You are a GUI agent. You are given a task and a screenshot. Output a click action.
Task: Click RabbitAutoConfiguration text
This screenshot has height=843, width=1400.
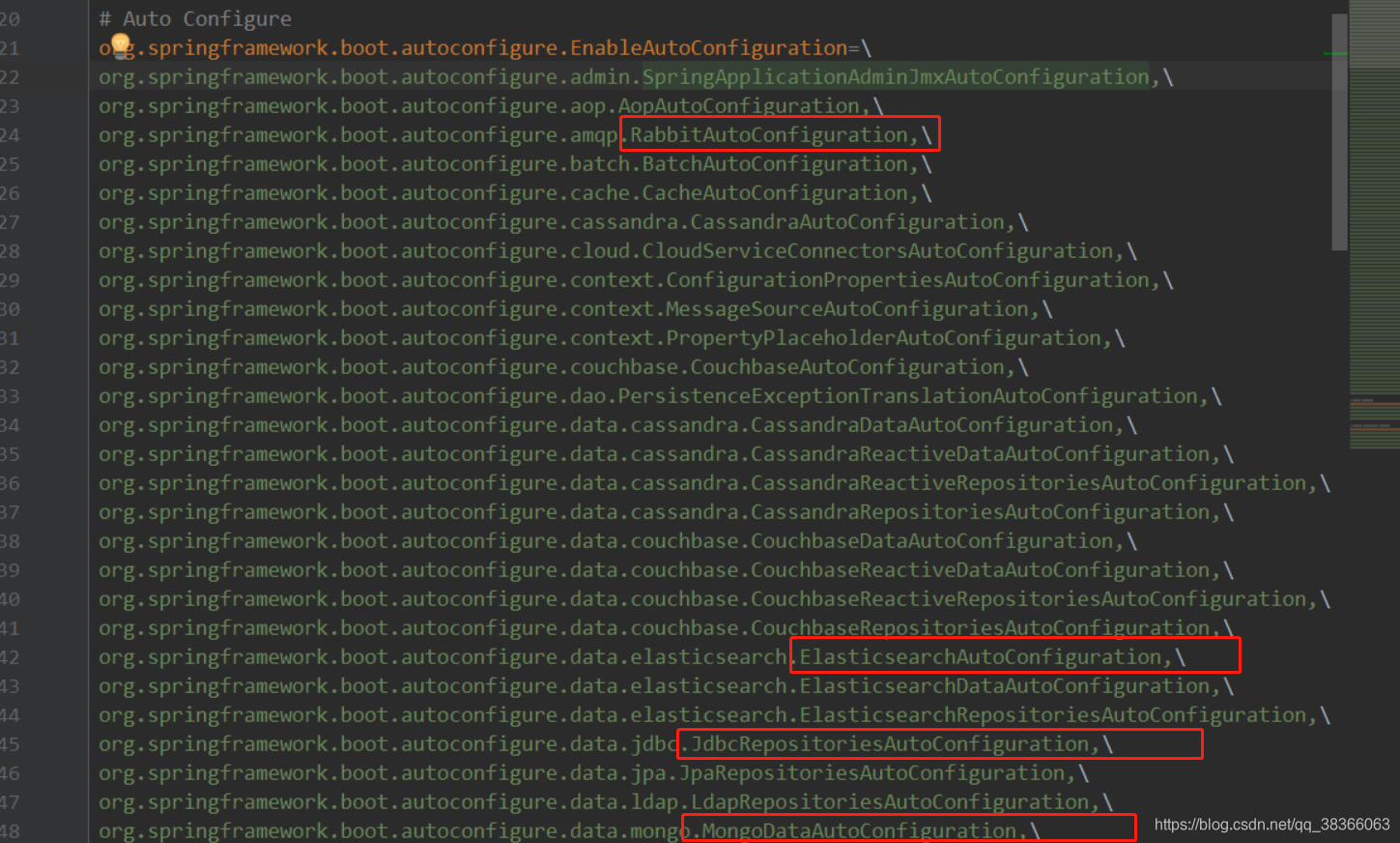[x=769, y=134]
